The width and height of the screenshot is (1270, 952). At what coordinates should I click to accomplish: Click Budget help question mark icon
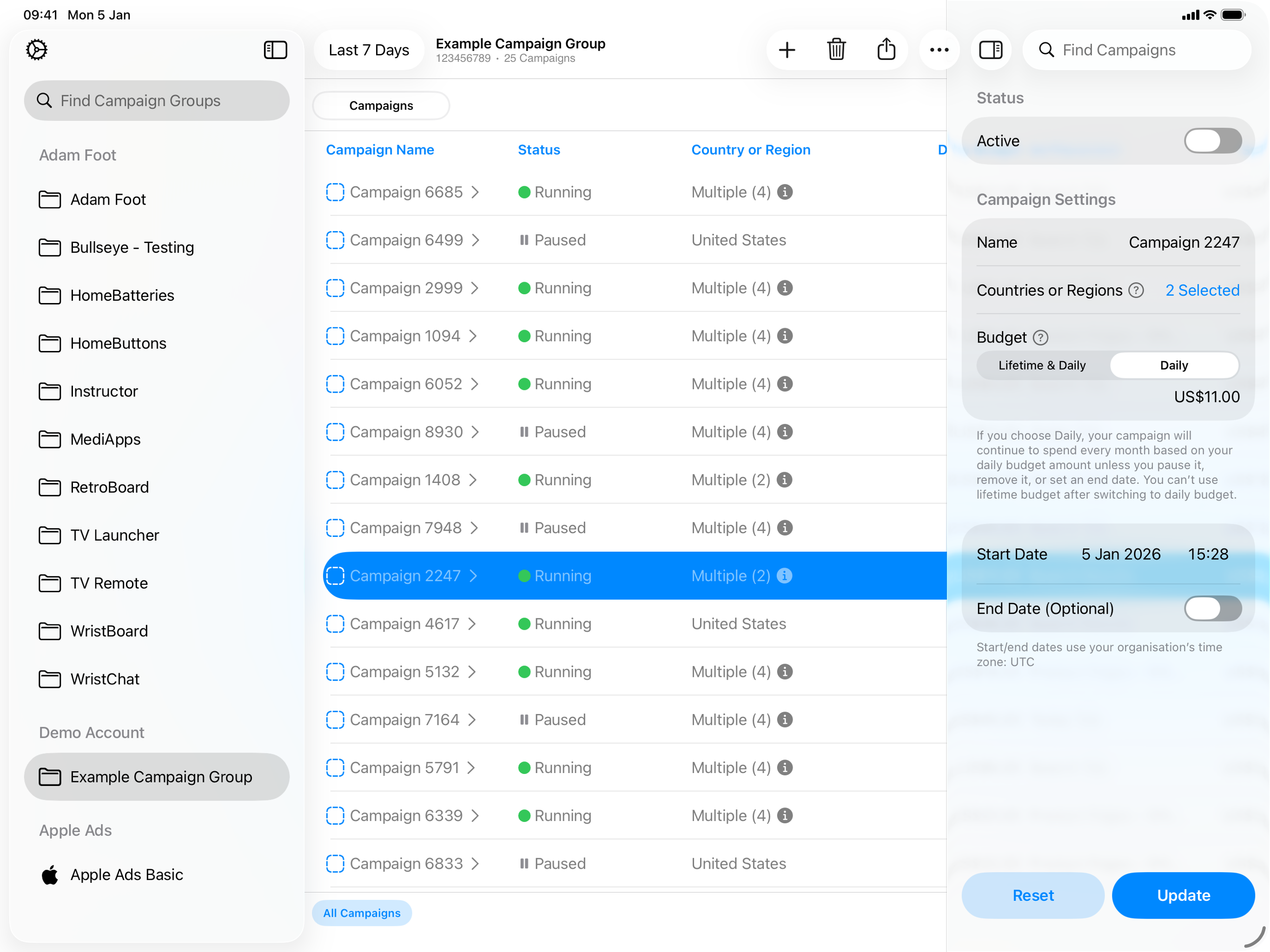tap(1040, 337)
